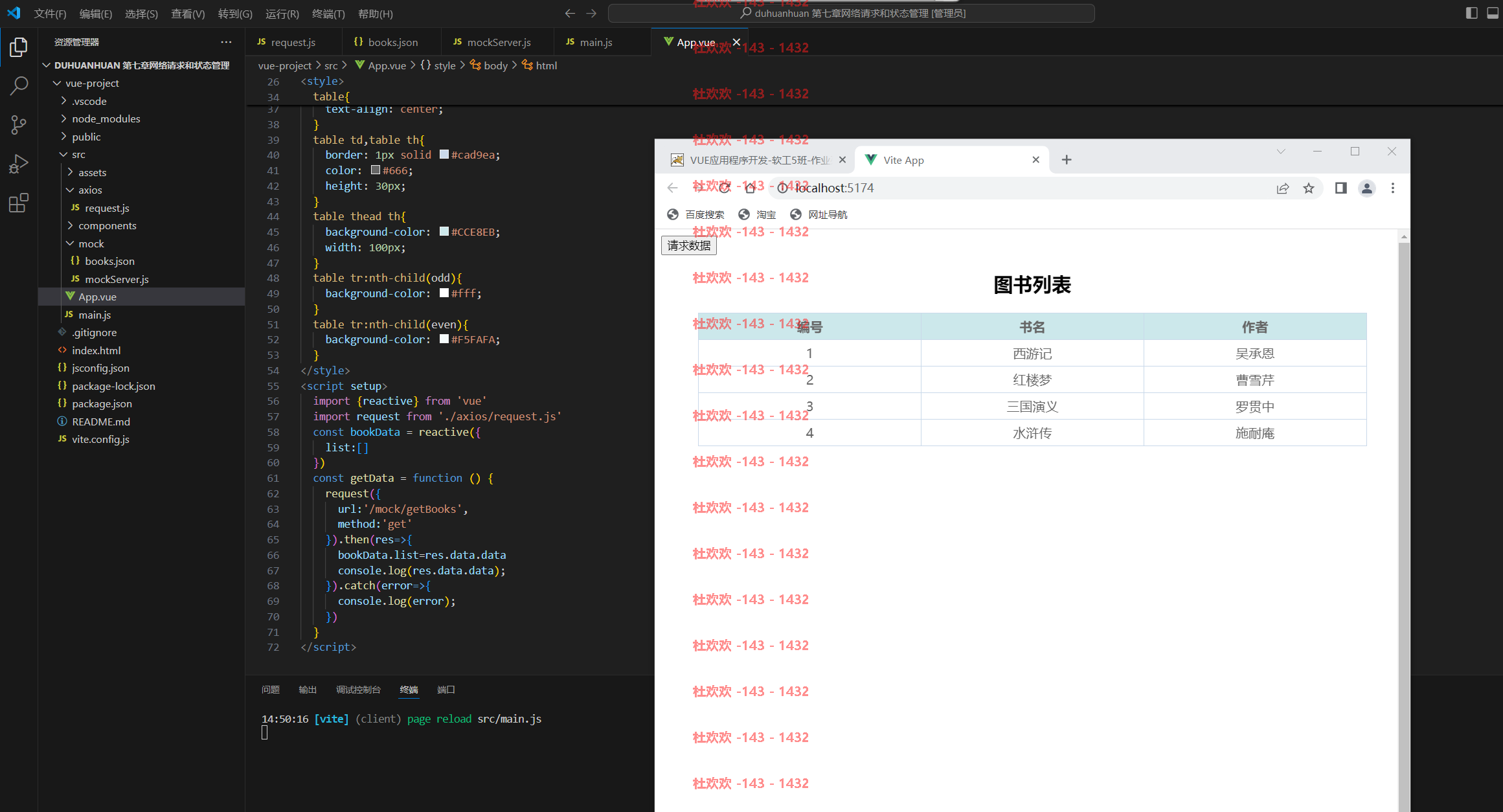Click #cad9ea color swatch in code
Screen dimensions: 1503x812
[444, 155]
